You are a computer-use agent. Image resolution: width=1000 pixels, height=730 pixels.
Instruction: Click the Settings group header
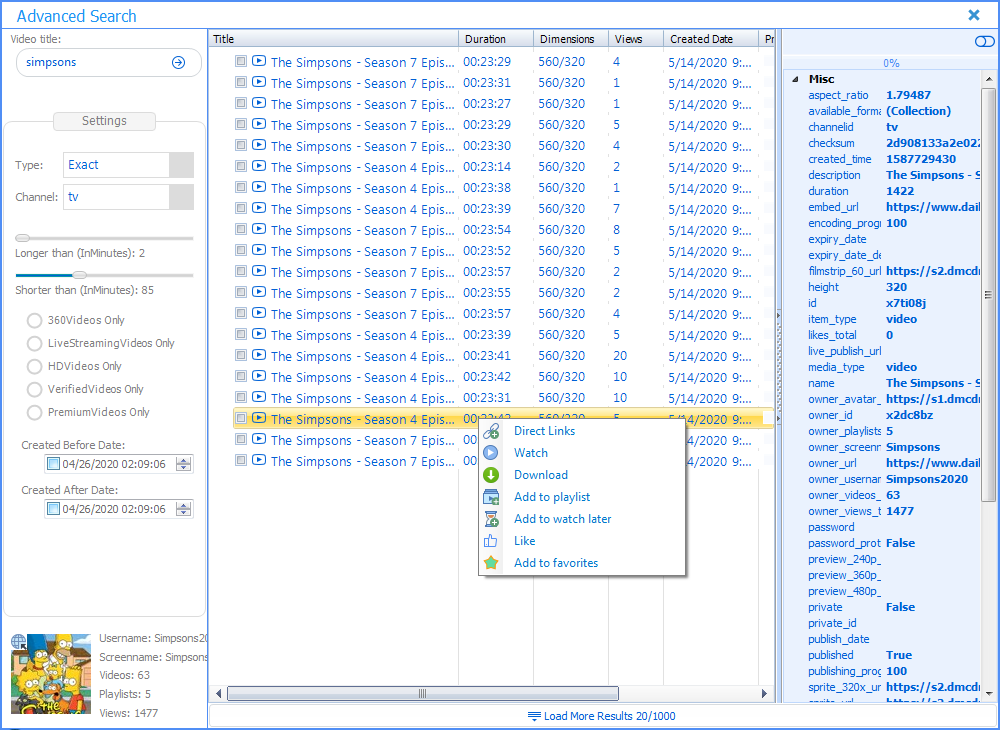tap(104, 121)
